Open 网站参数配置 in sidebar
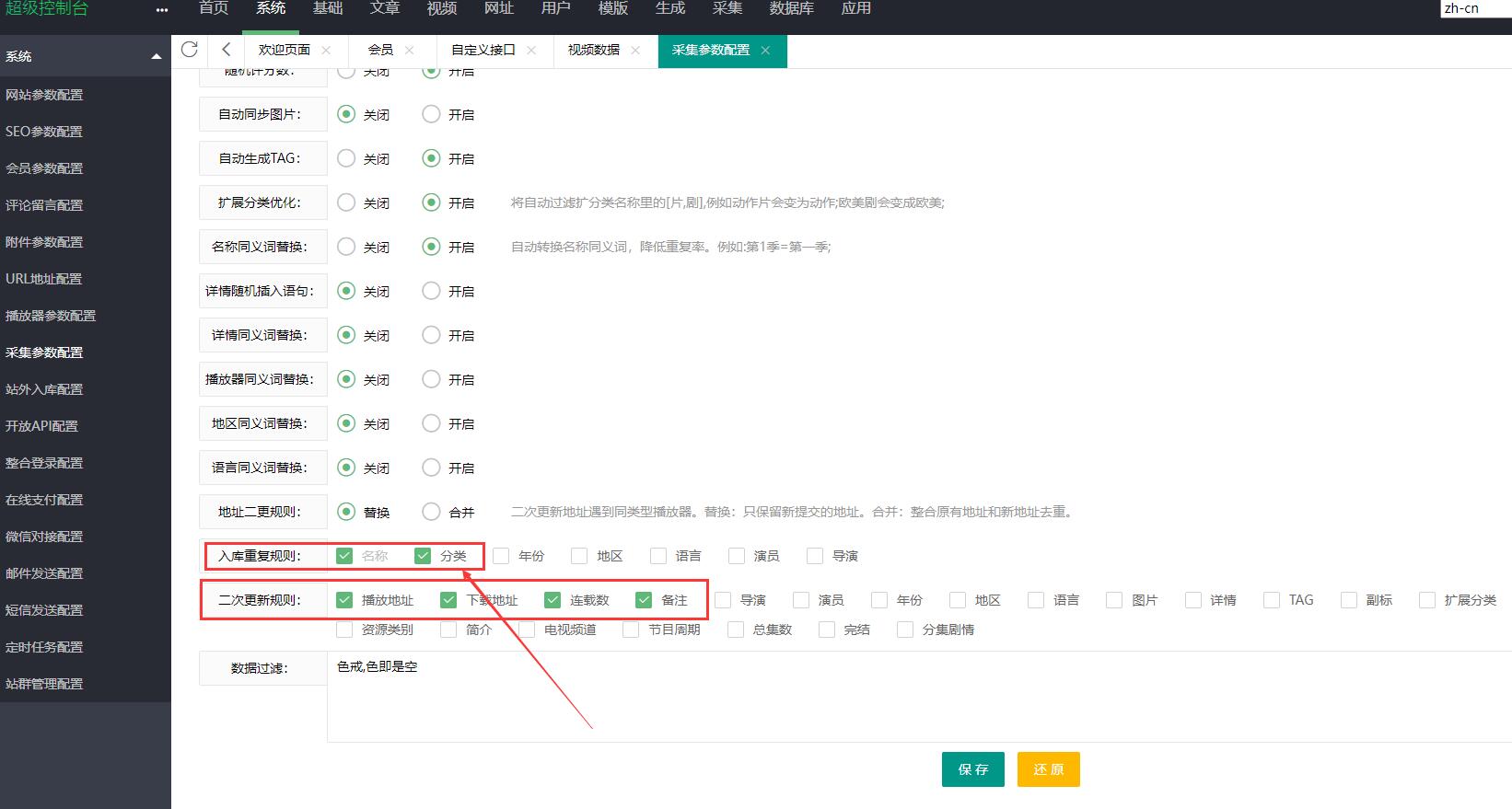This screenshot has width=1512, height=809. [x=44, y=95]
